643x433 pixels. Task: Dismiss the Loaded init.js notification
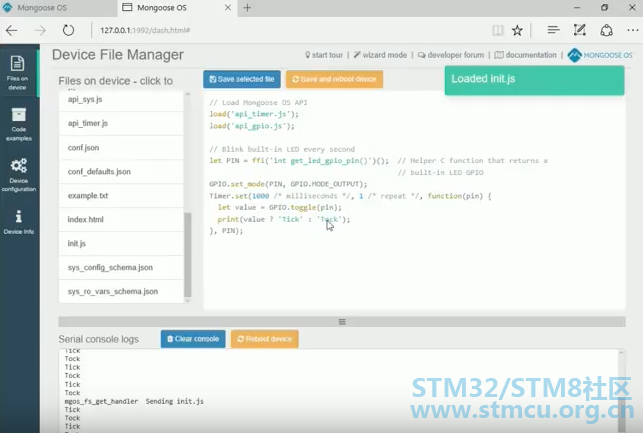click(534, 80)
